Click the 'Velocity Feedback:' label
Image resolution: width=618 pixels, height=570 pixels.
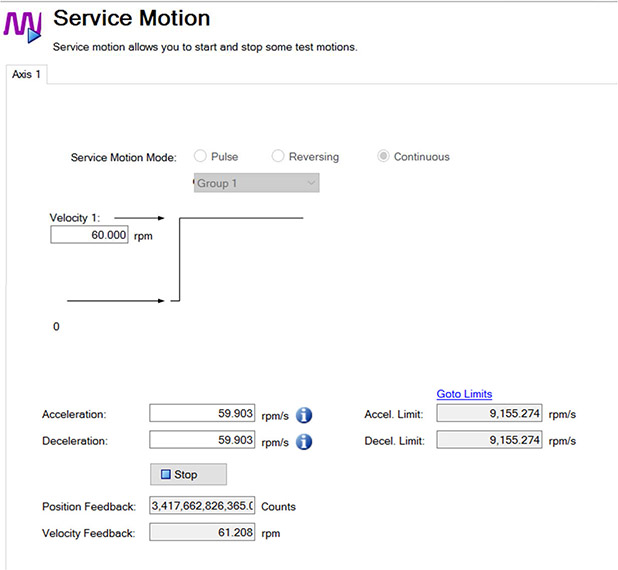click(x=89, y=533)
